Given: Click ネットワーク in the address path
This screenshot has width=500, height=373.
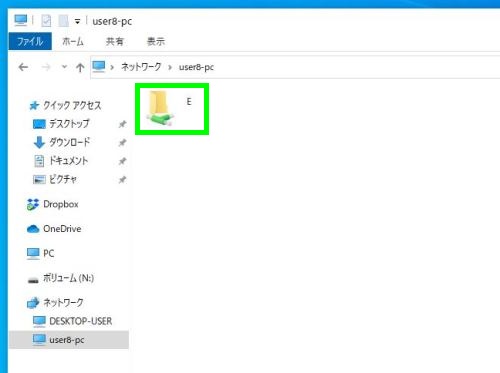Looking at the screenshot, I should tap(141, 67).
